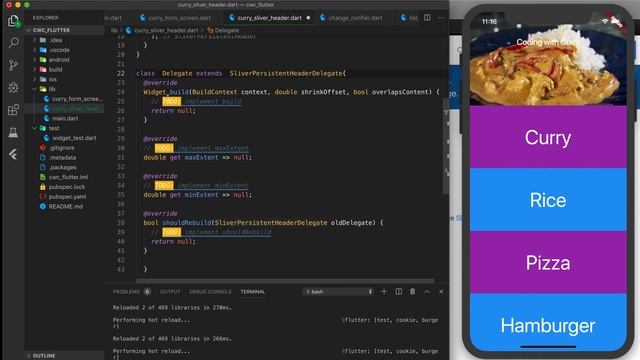The image size is (640, 360).
Task: Collapse the lib folder
Action: pos(52,89)
